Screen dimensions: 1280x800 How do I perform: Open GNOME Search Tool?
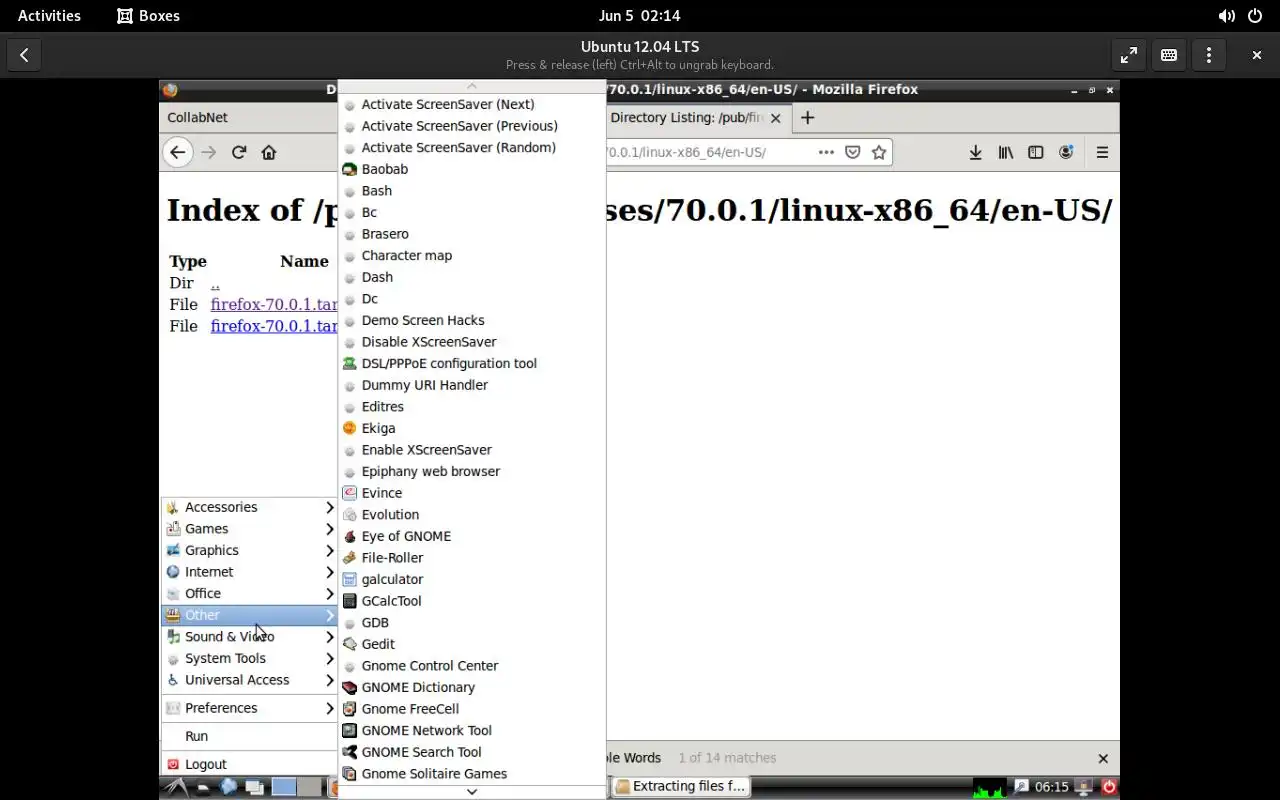[x=471, y=752]
